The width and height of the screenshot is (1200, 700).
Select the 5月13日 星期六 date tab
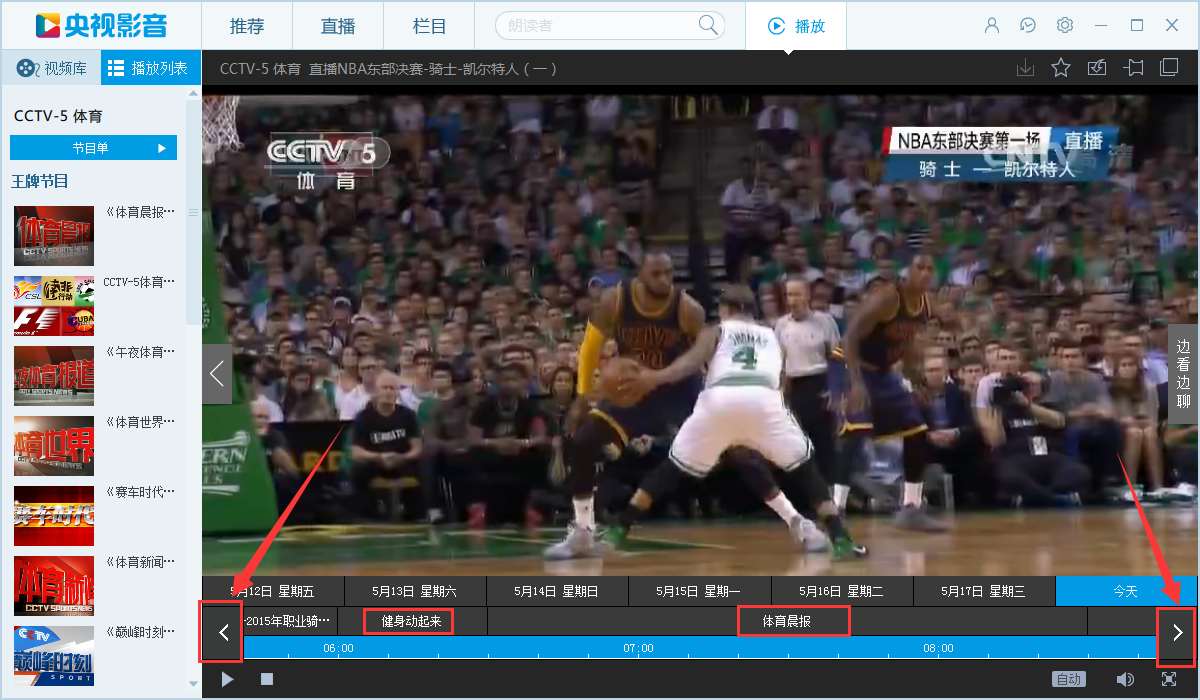tap(414, 591)
